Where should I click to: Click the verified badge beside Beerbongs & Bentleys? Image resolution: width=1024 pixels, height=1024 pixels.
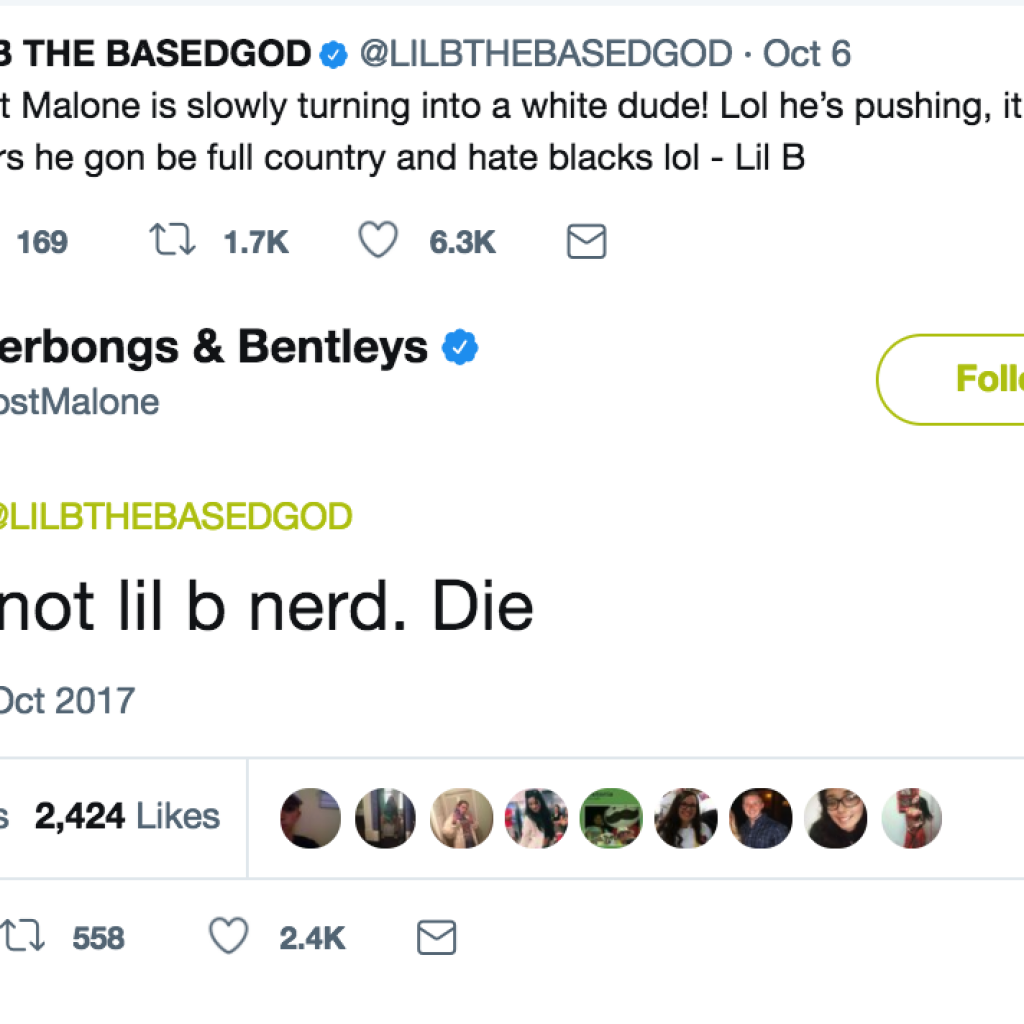tap(460, 347)
